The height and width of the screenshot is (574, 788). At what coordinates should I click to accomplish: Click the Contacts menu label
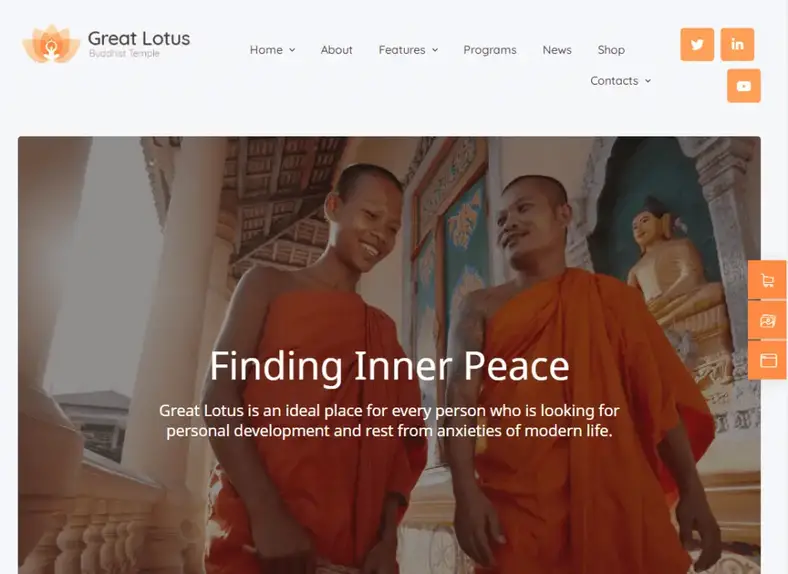pos(614,80)
